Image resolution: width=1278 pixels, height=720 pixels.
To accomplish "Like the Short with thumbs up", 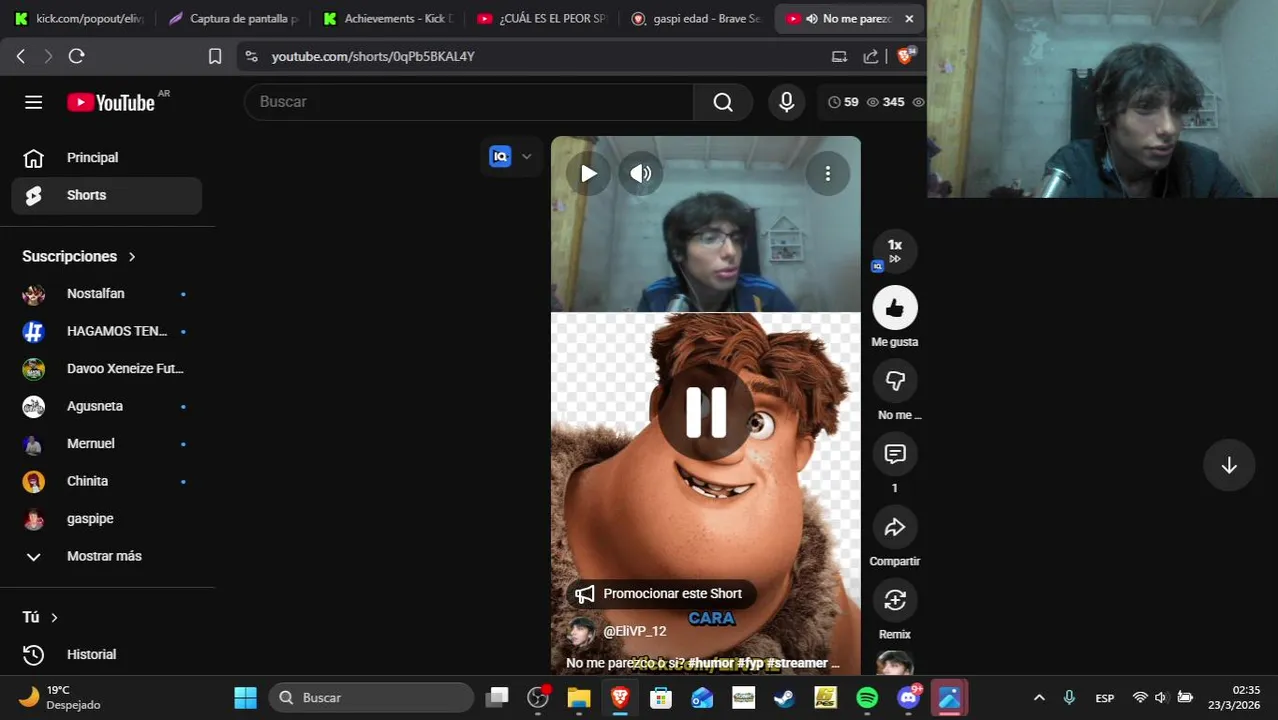I will coord(895,308).
